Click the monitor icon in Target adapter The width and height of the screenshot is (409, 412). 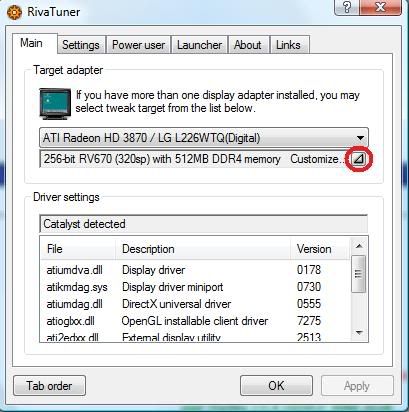click(55, 104)
